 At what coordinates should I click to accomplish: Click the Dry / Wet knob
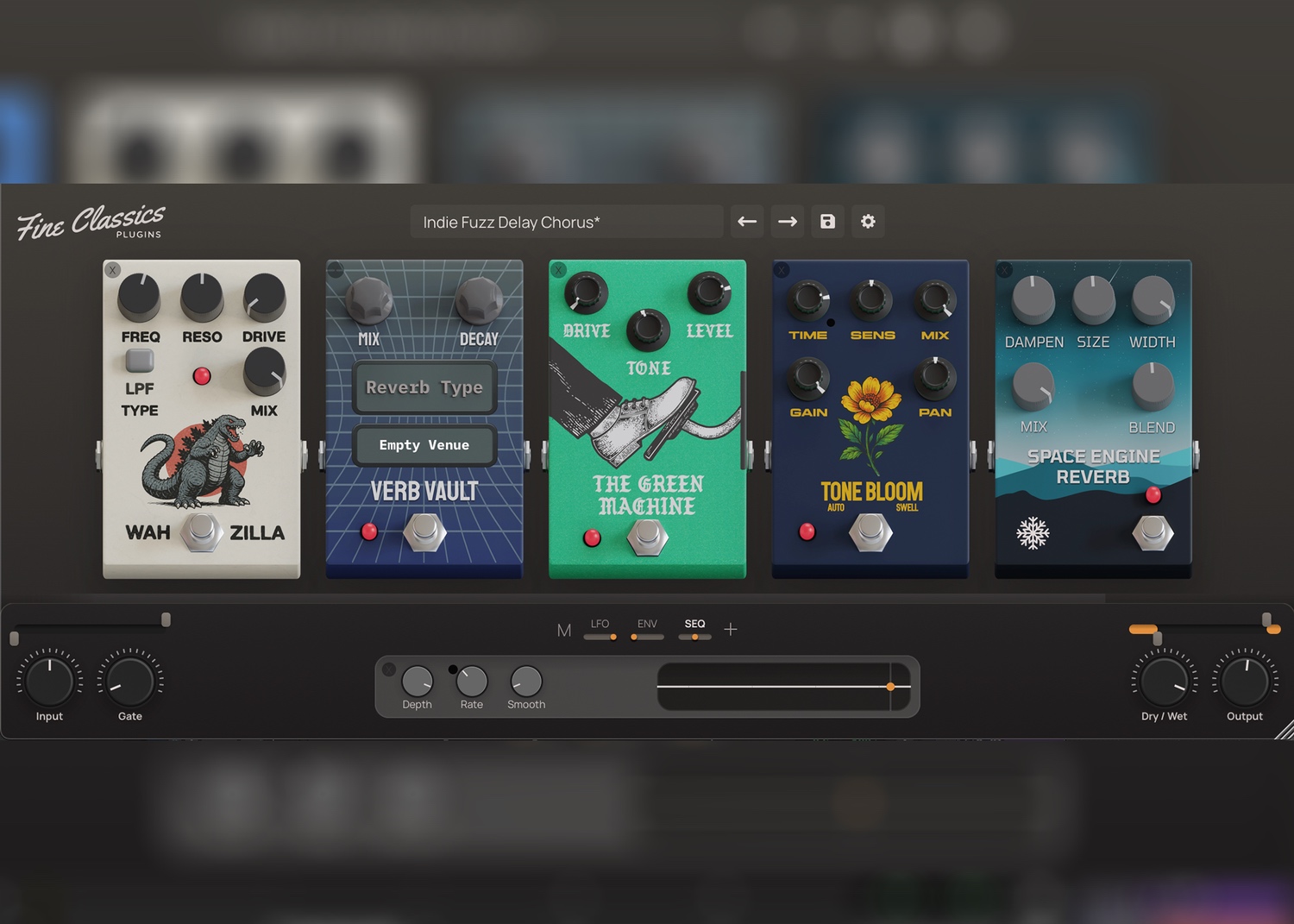[1164, 681]
